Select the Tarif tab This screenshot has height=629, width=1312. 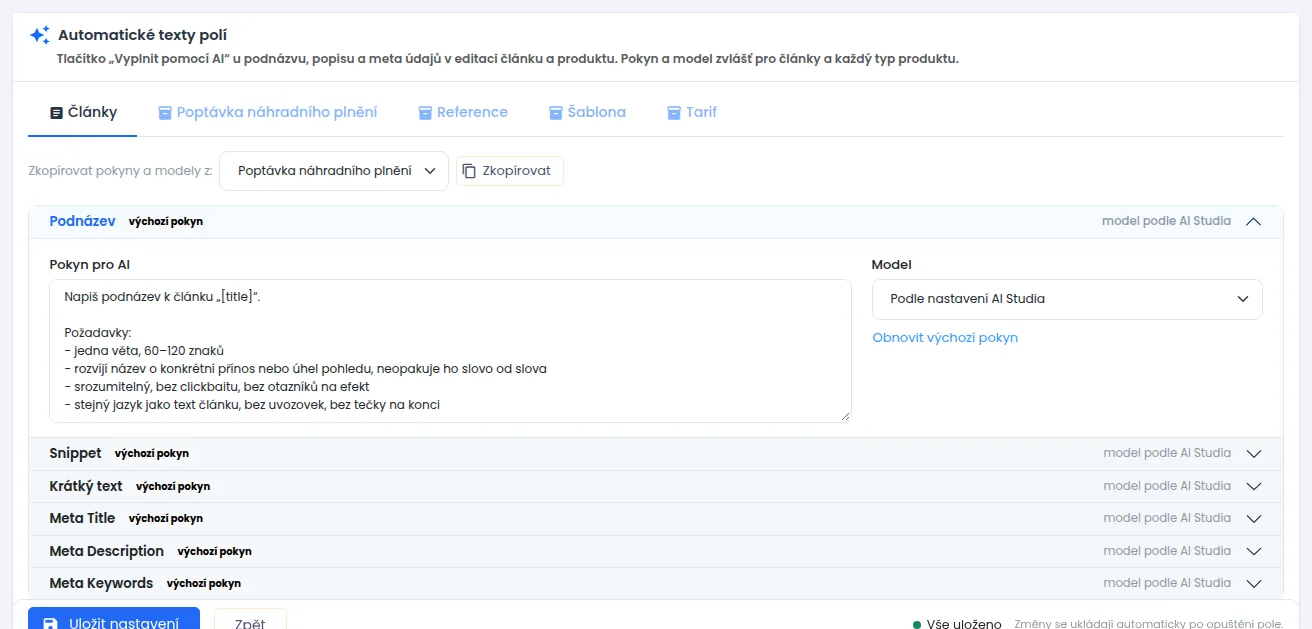692,112
